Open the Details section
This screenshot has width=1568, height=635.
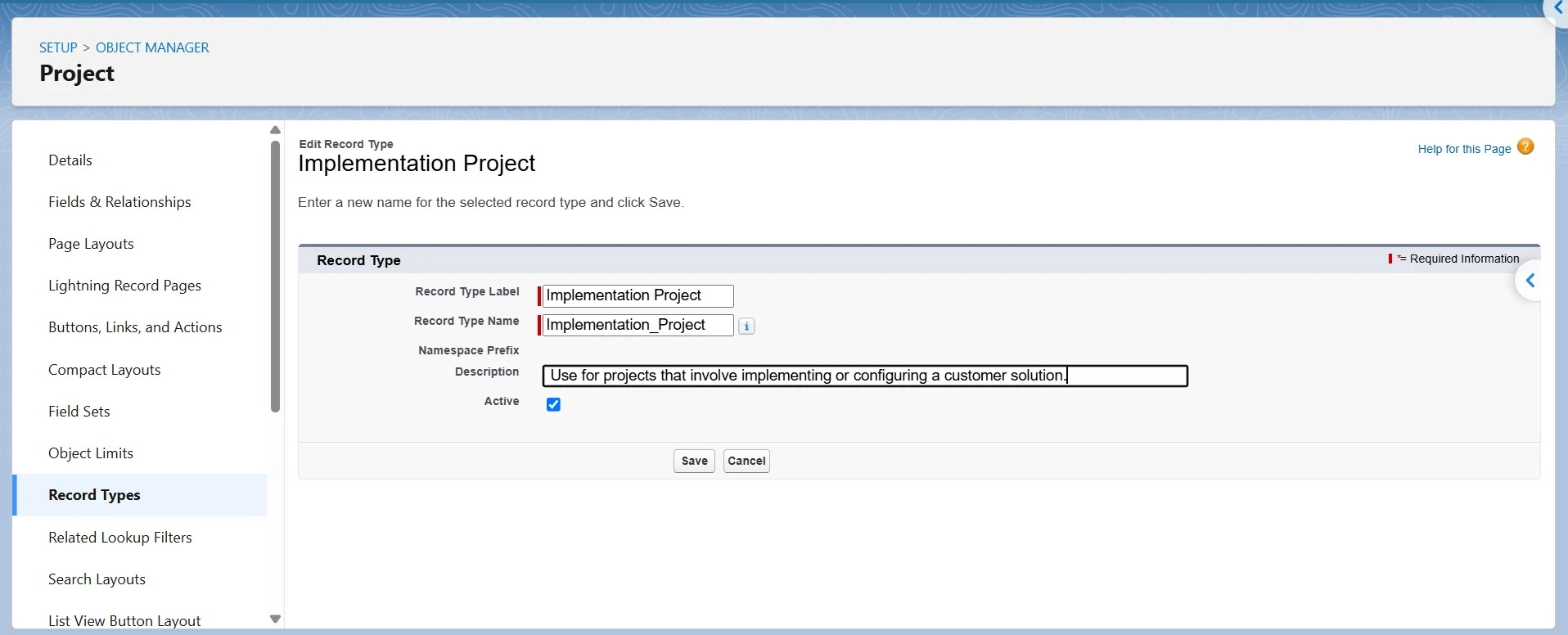[x=70, y=160]
